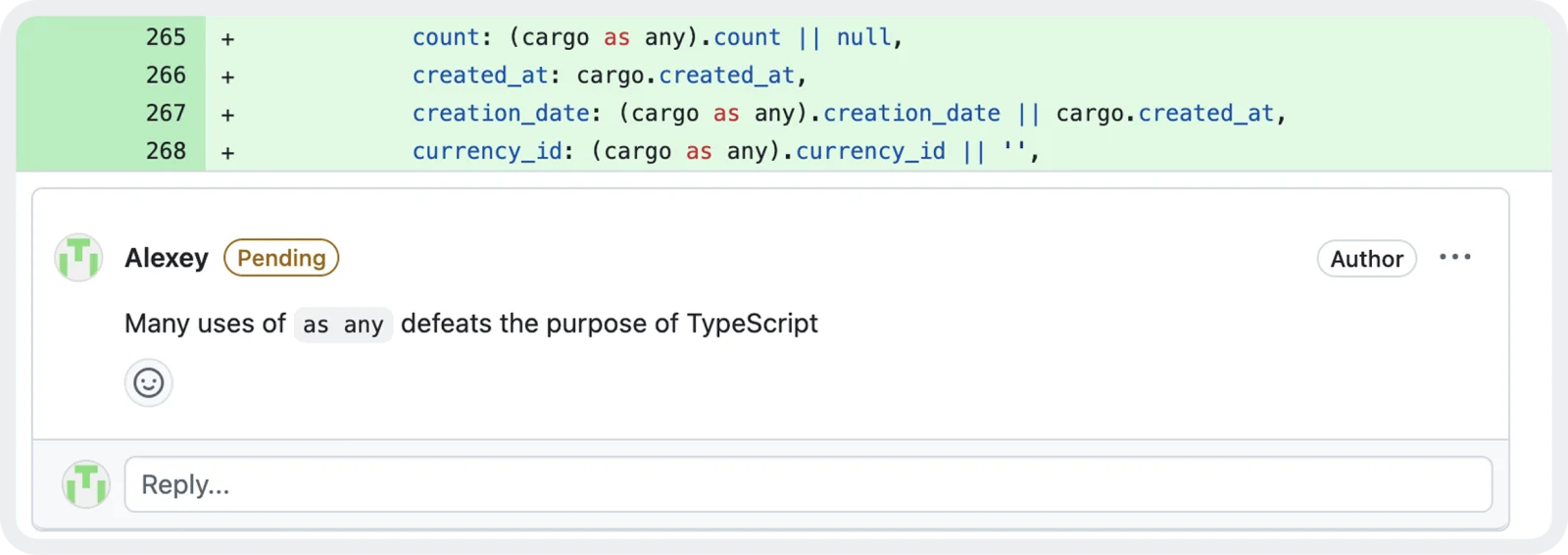Viewport: 1568px width, 555px height.
Task: Click line number 267
Action: pos(166,114)
